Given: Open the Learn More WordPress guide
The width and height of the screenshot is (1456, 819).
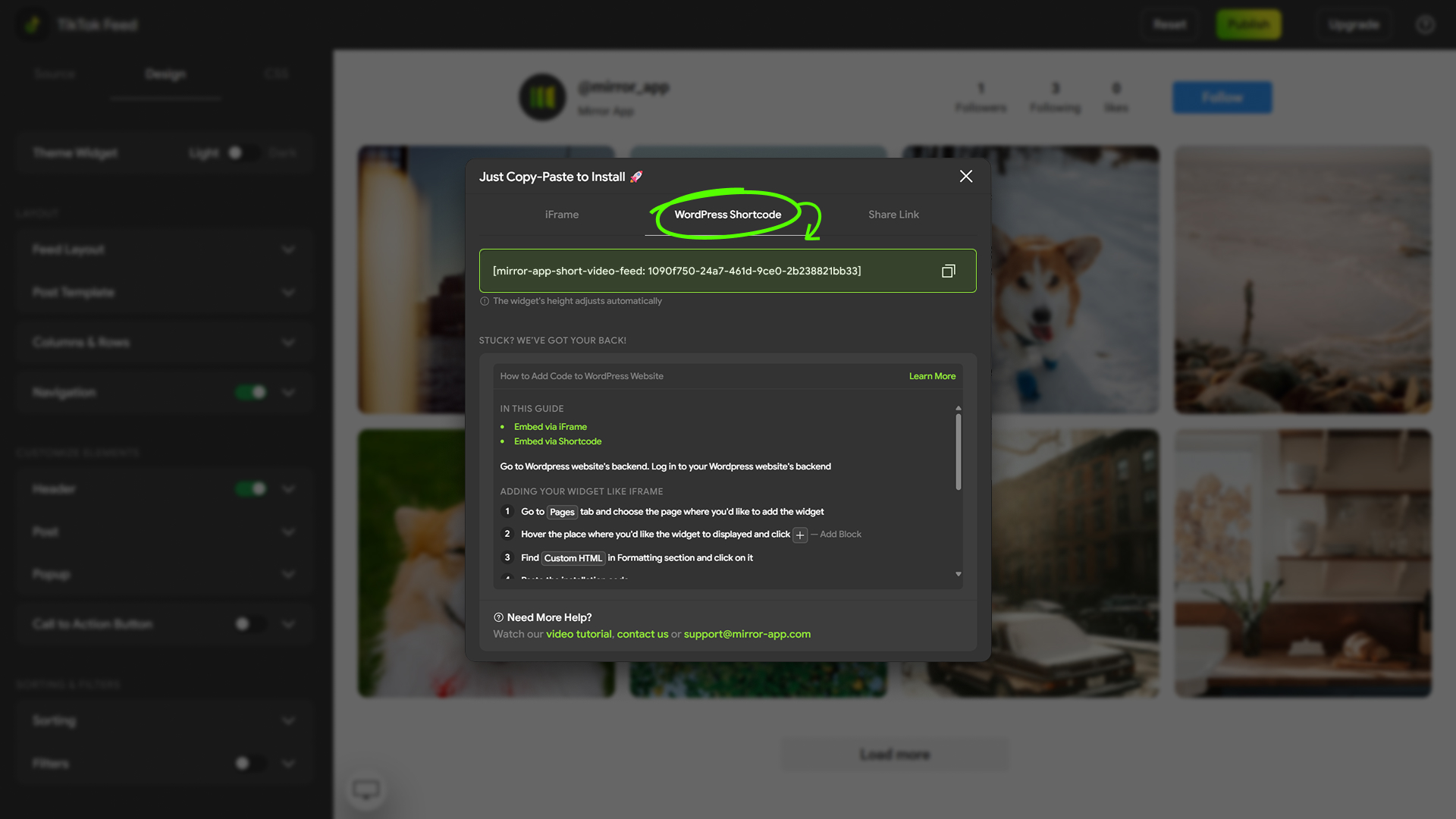Looking at the screenshot, I should coord(932,375).
